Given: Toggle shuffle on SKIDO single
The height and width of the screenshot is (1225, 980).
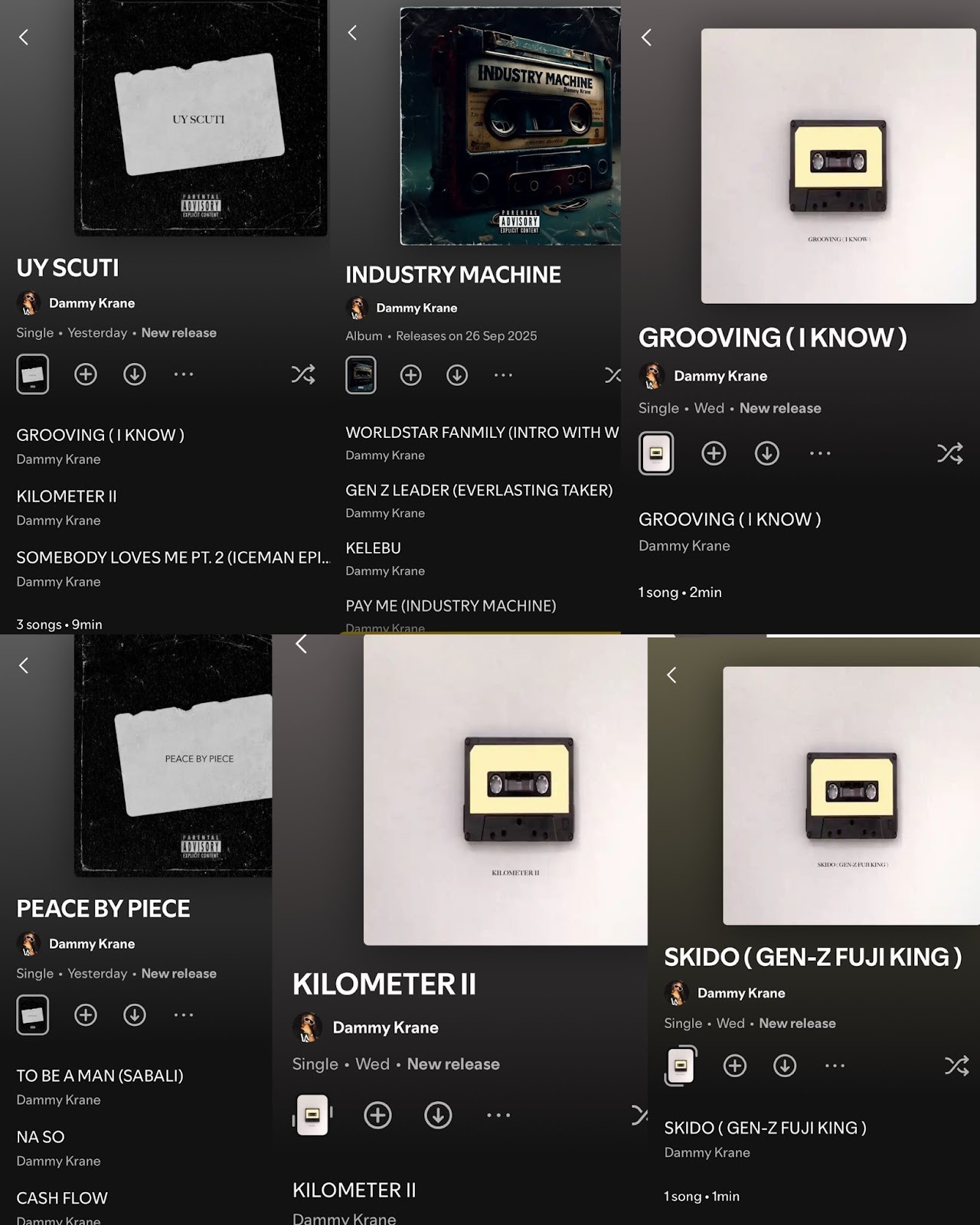Looking at the screenshot, I should tap(957, 1066).
